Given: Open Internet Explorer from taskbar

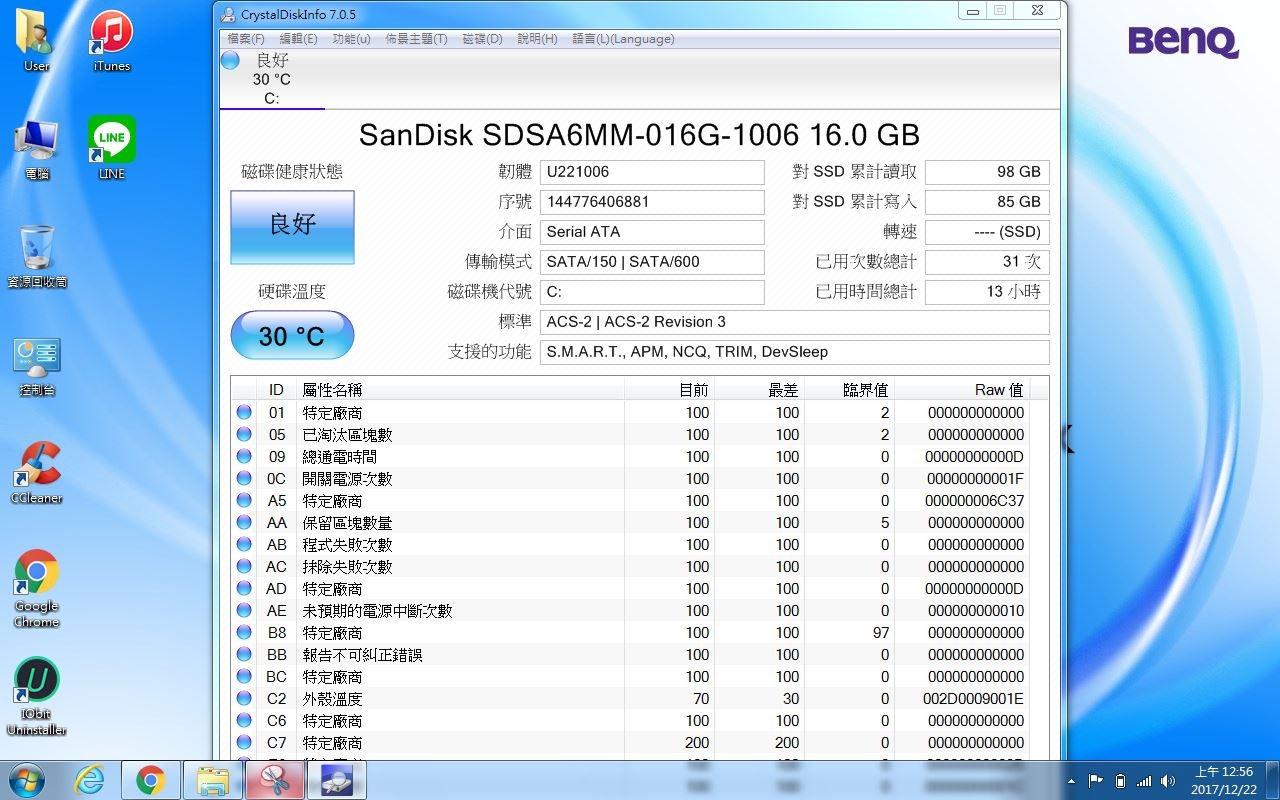Looking at the screenshot, I should pos(89,780).
